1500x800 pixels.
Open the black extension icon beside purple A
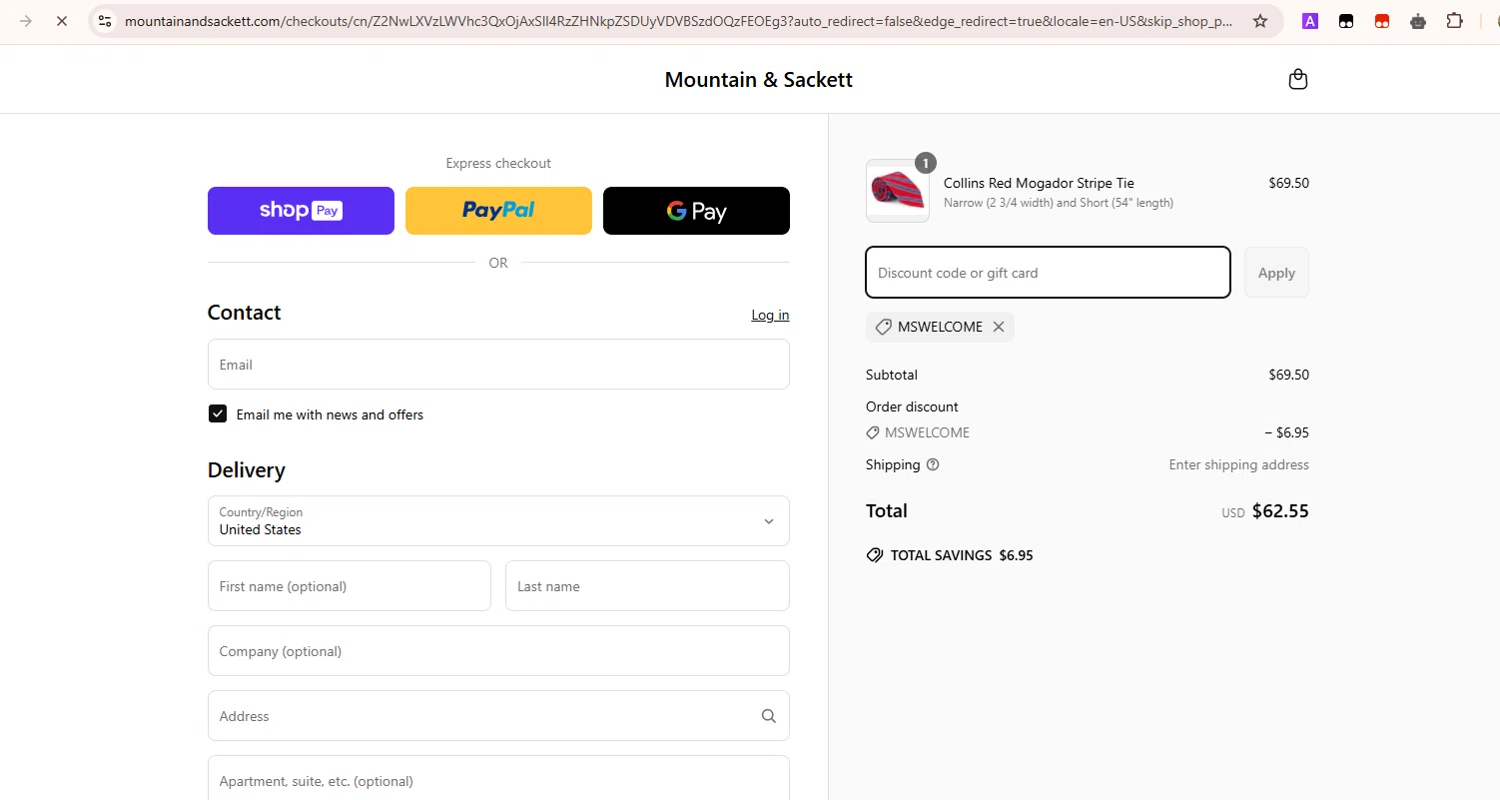(x=1346, y=20)
